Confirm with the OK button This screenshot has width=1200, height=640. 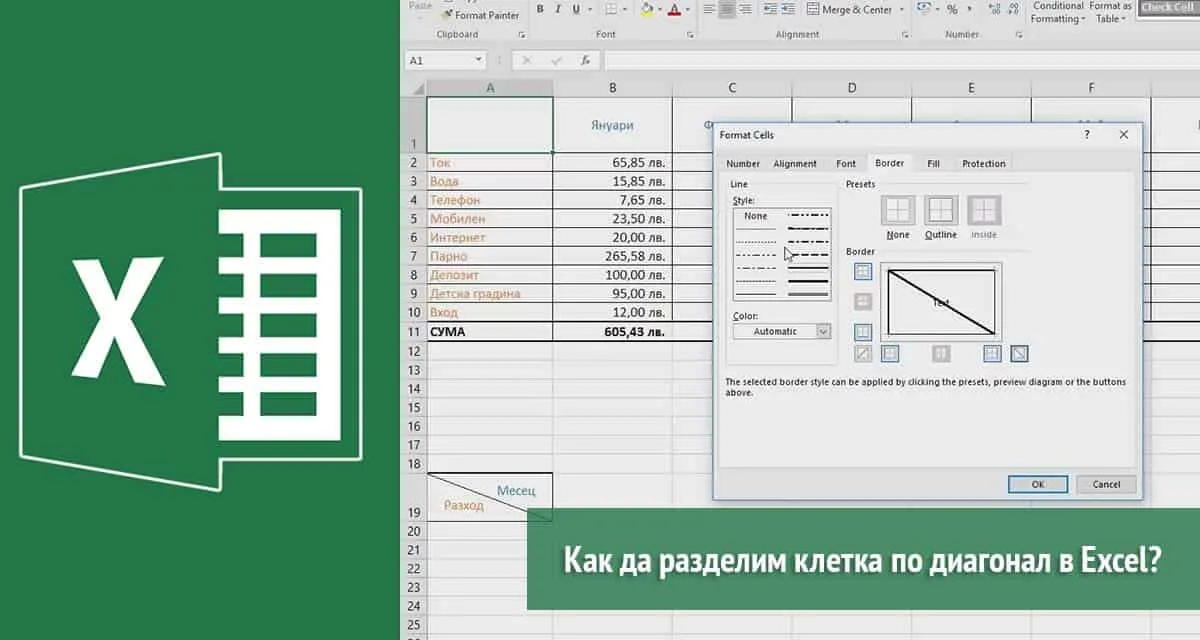[1038, 484]
